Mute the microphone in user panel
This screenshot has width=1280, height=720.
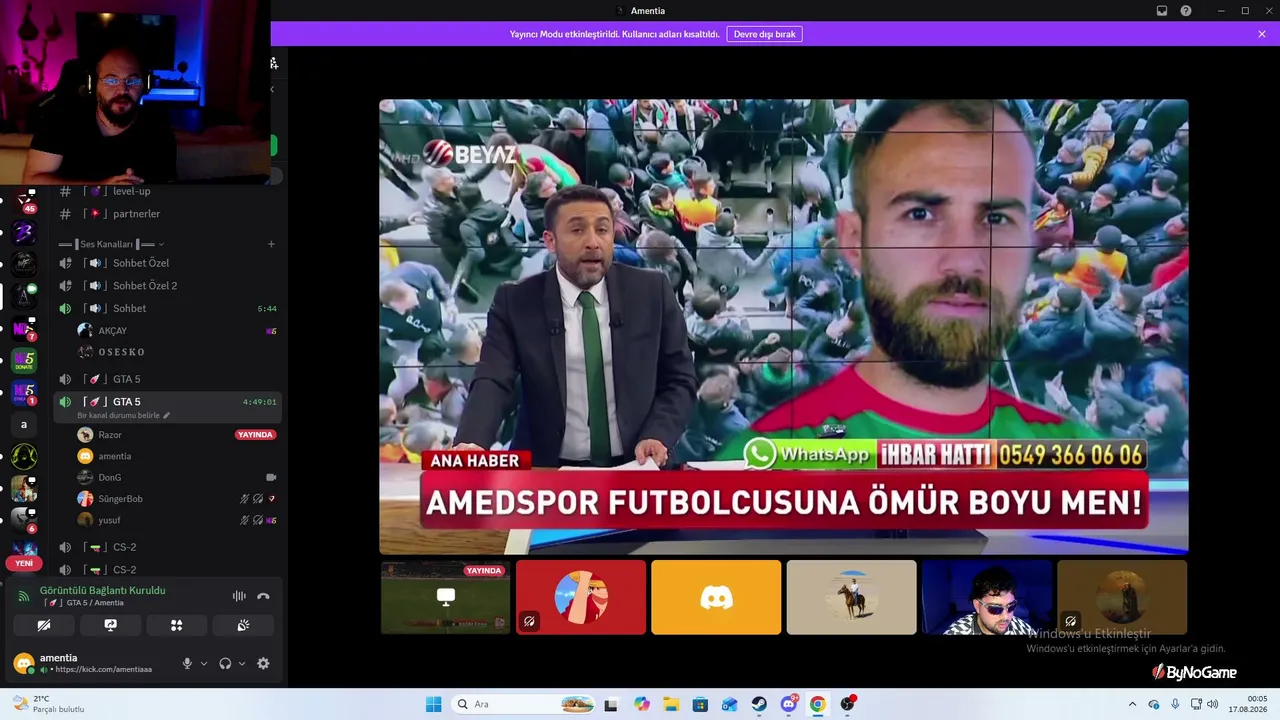(187, 663)
